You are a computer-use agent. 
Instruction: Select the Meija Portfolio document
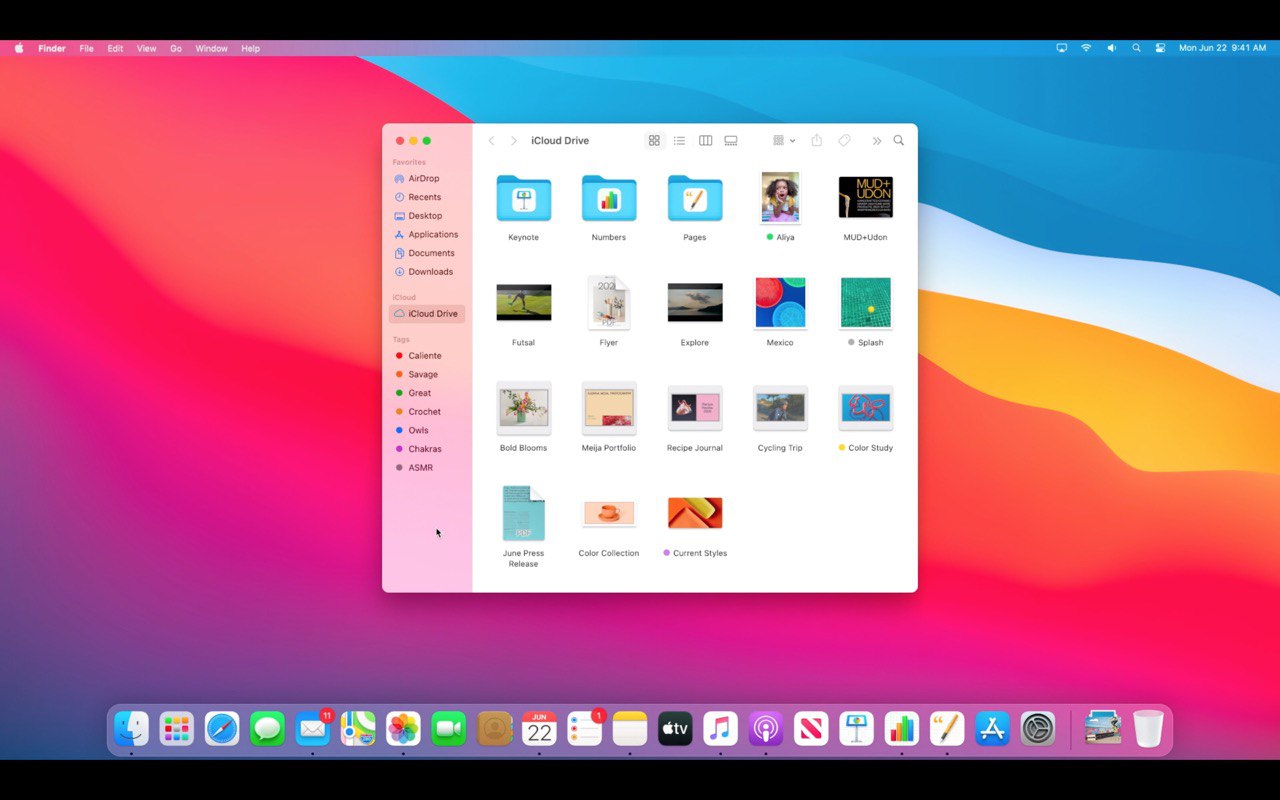(609, 408)
